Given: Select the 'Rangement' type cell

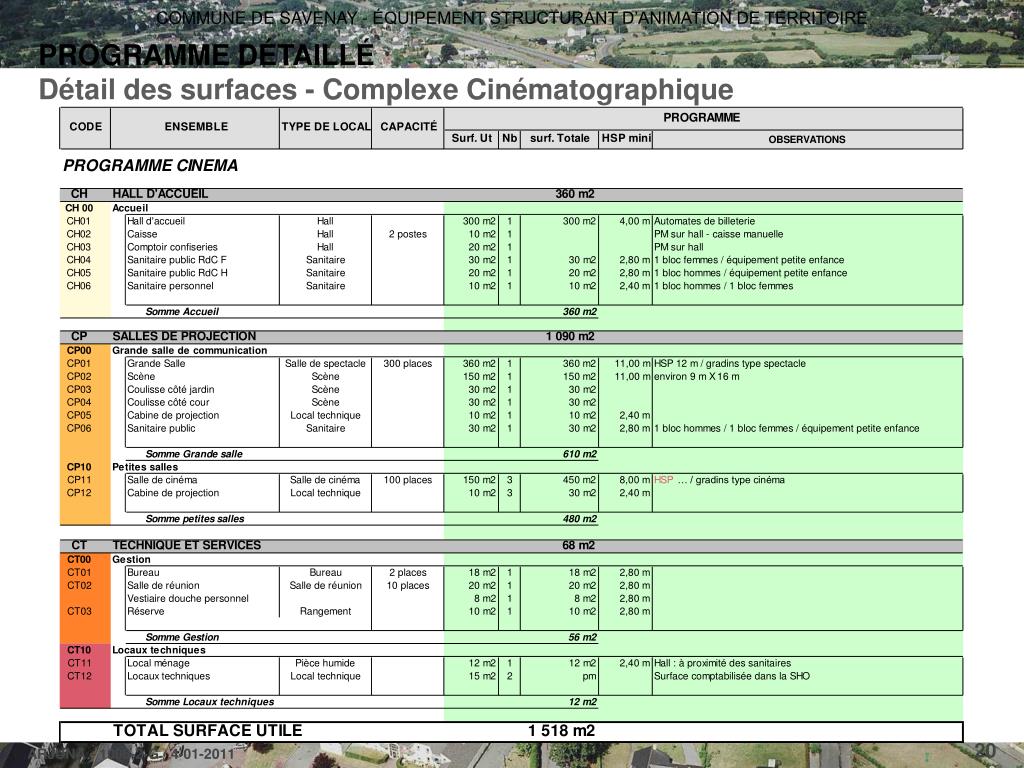Looking at the screenshot, I should [325, 611].
